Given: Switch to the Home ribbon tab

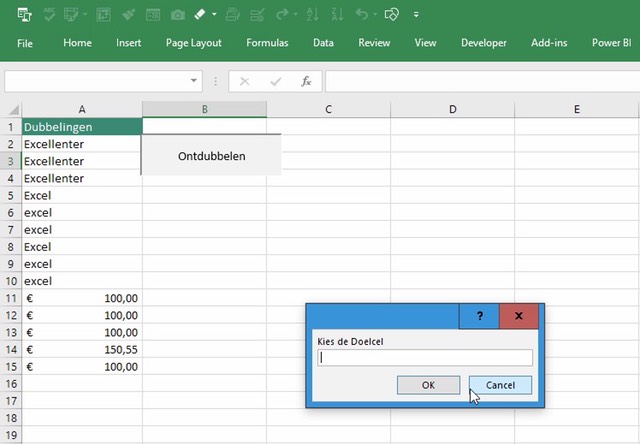Looking at the screenshot, I should 78,43.
